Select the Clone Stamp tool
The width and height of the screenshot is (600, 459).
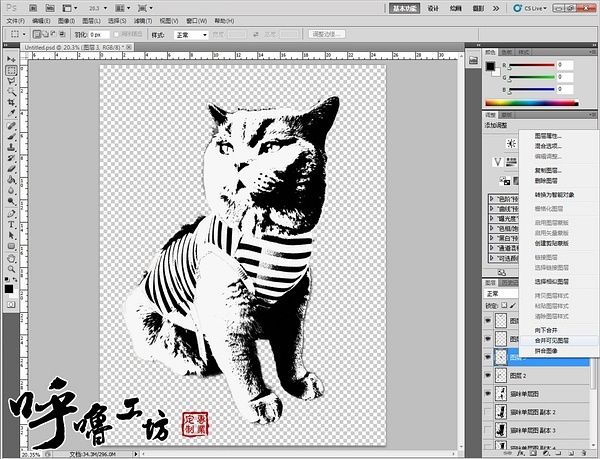(x=11, y=147)
